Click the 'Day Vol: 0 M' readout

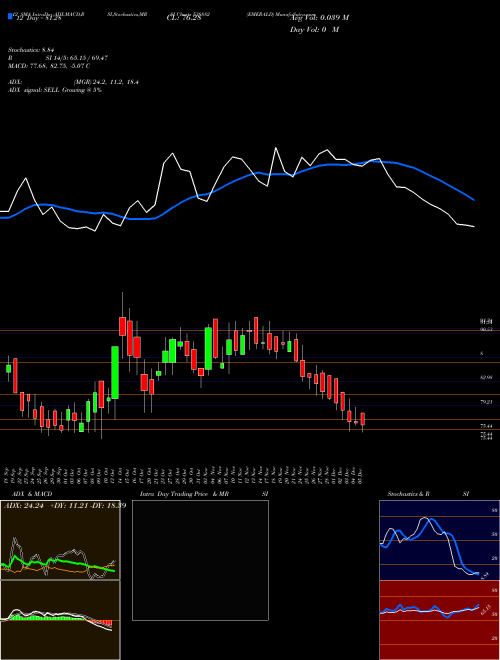pos(314,29)
